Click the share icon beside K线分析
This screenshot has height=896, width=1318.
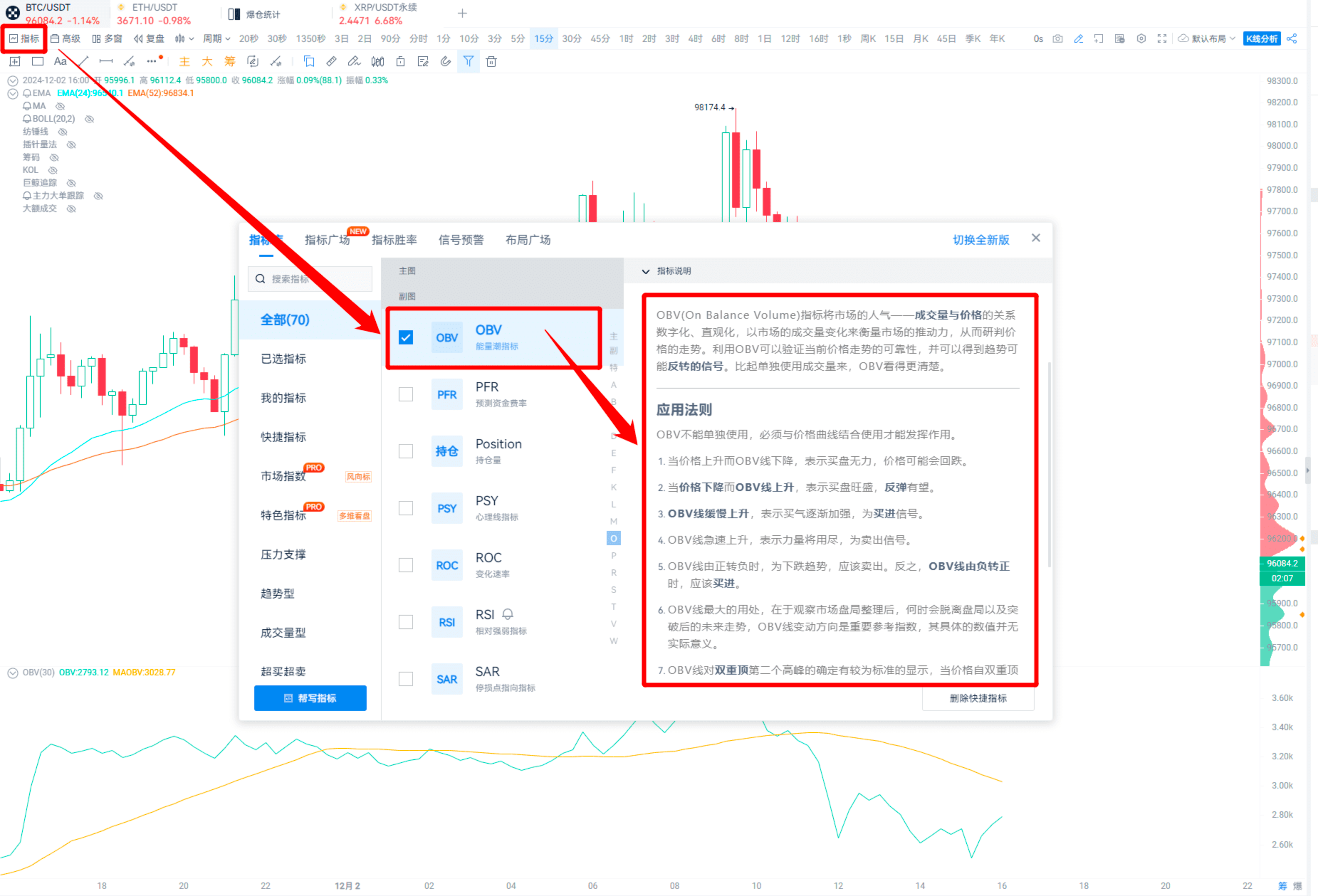point(1292,38)
